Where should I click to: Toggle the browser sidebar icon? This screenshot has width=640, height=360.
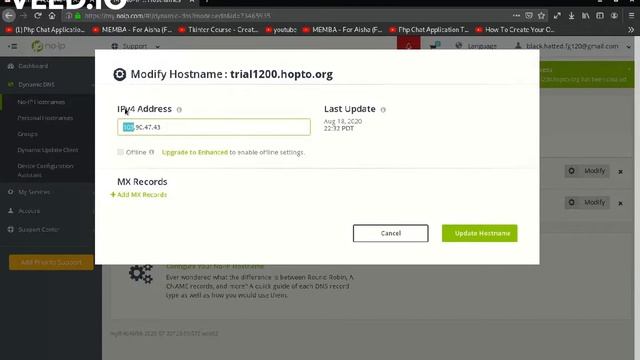point(600,16)
